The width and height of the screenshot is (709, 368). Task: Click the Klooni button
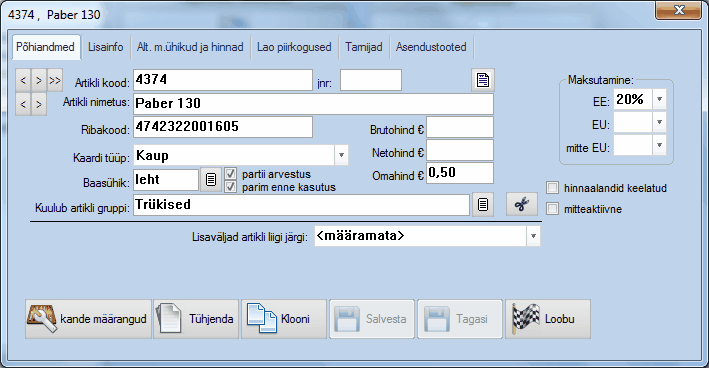click(x=284, y=319)
